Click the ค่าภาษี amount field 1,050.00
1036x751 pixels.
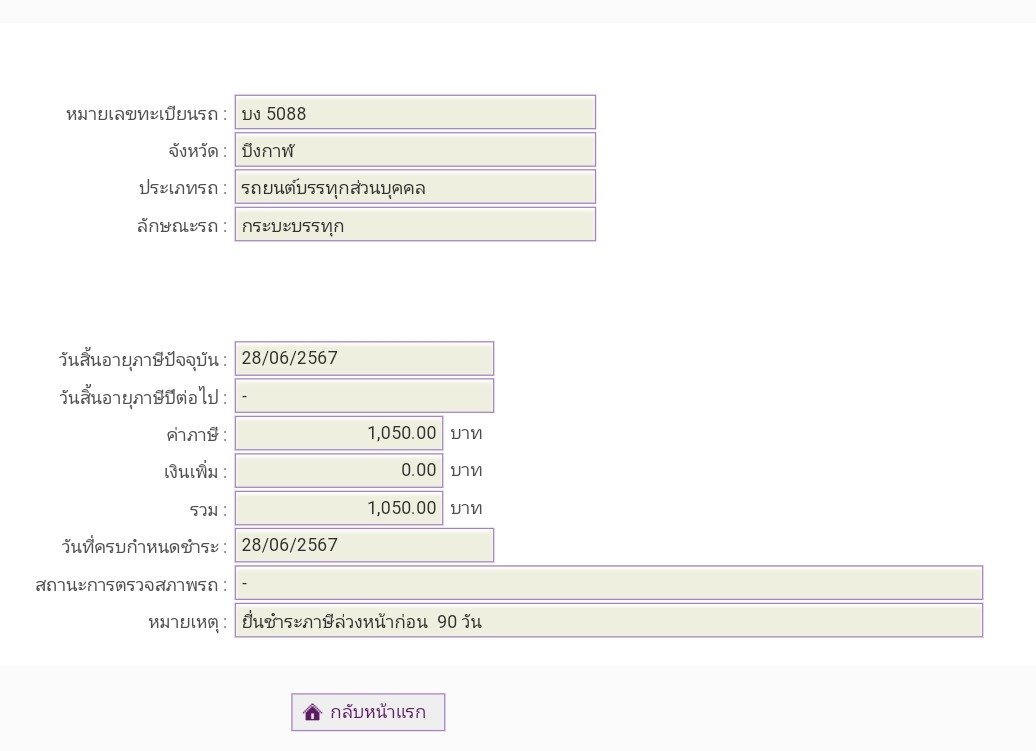point(339,433)
